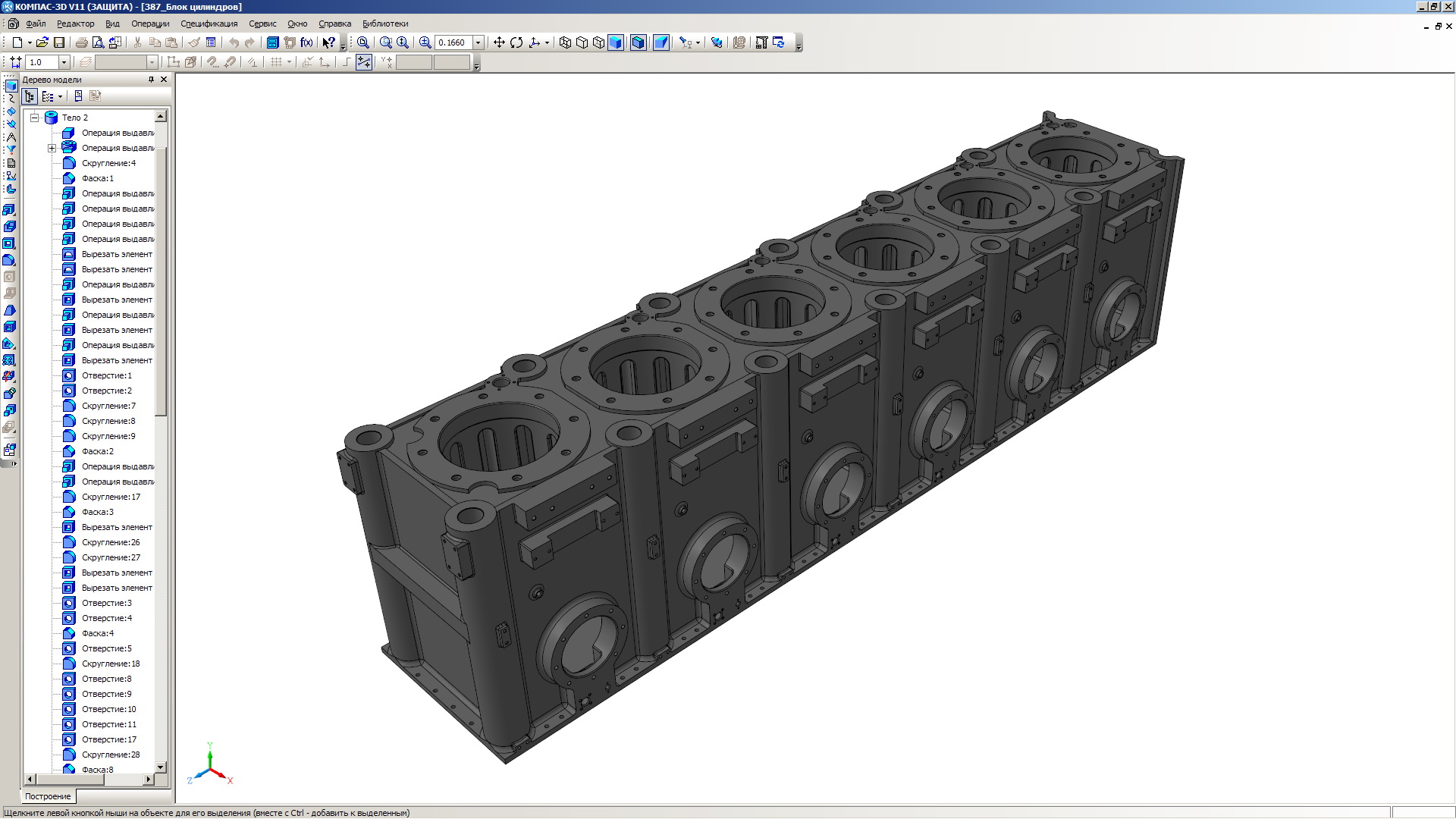Select Скругление:17 in the model tree
This screenshot has height=819, width=1456.
(111, 497)
